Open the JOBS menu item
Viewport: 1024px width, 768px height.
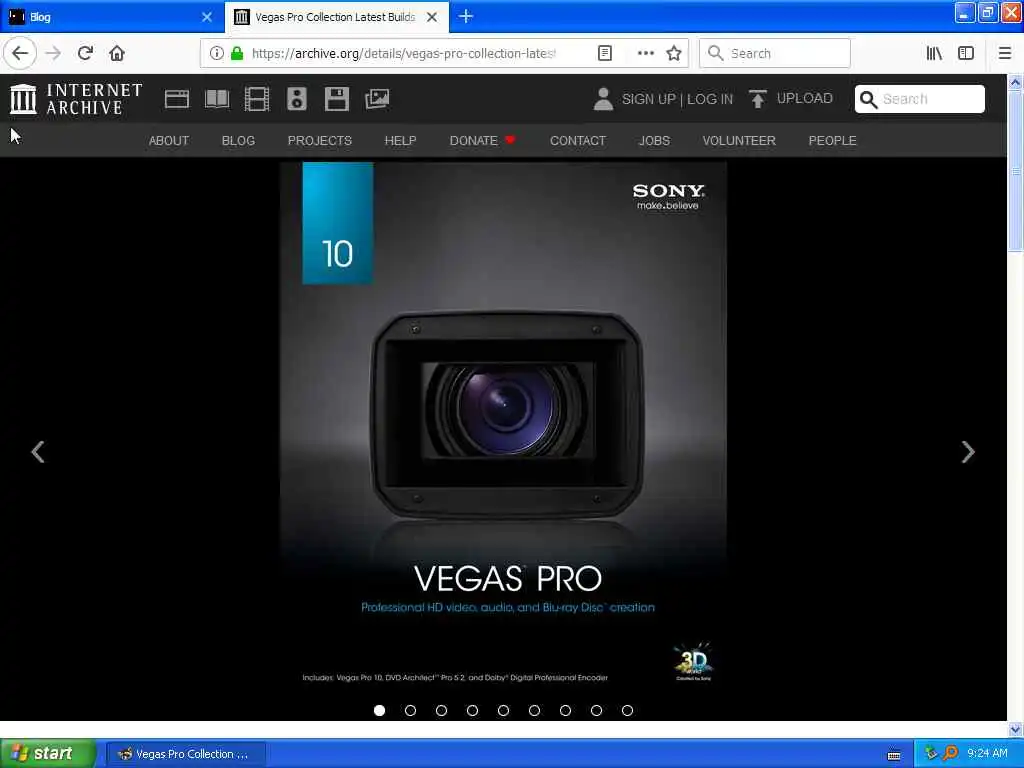[x=654, y=140]
